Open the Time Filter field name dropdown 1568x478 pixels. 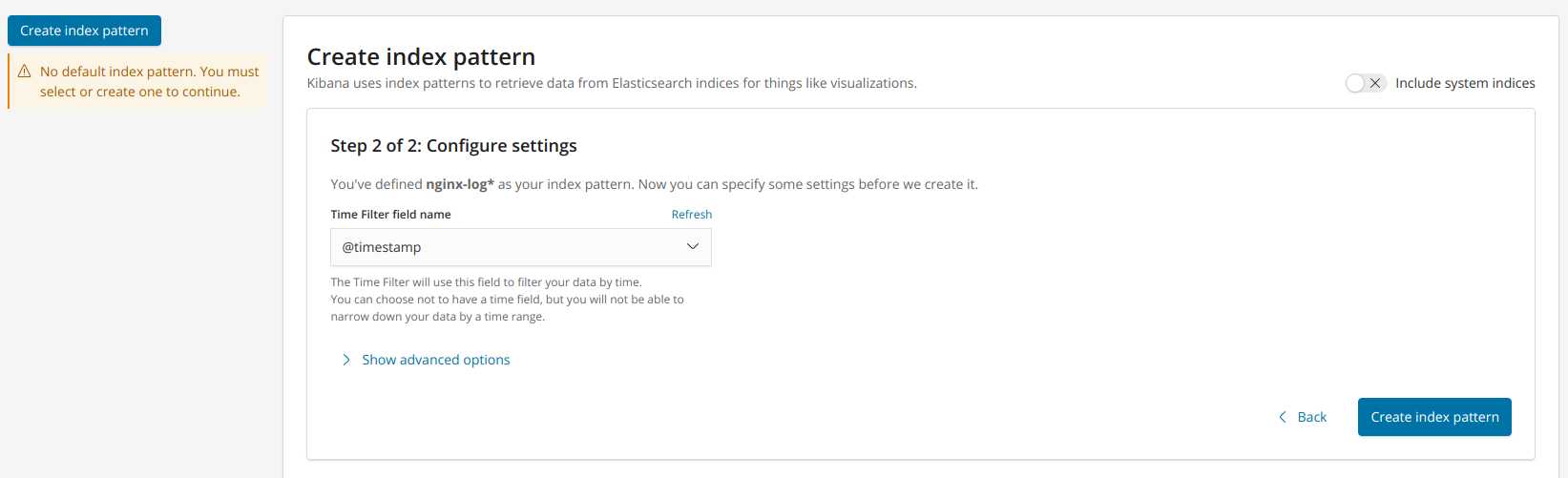(521, 247)
